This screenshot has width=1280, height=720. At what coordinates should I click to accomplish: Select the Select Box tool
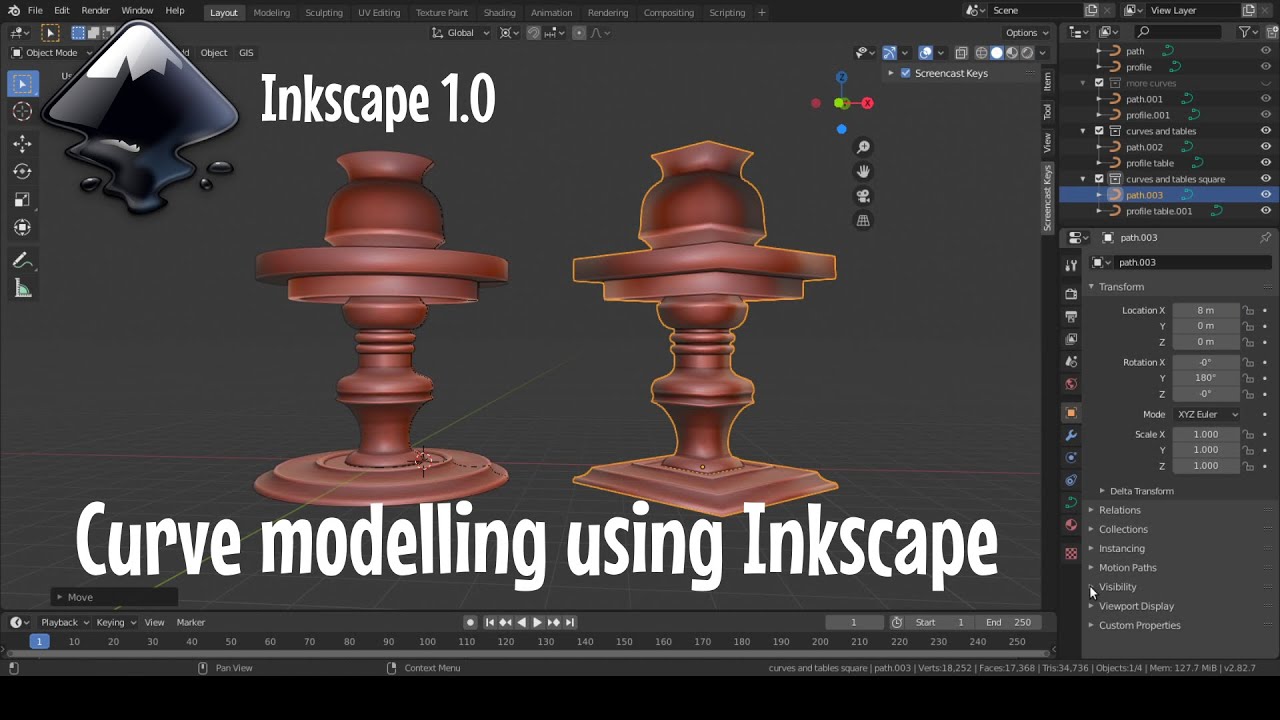pos(22,84)
